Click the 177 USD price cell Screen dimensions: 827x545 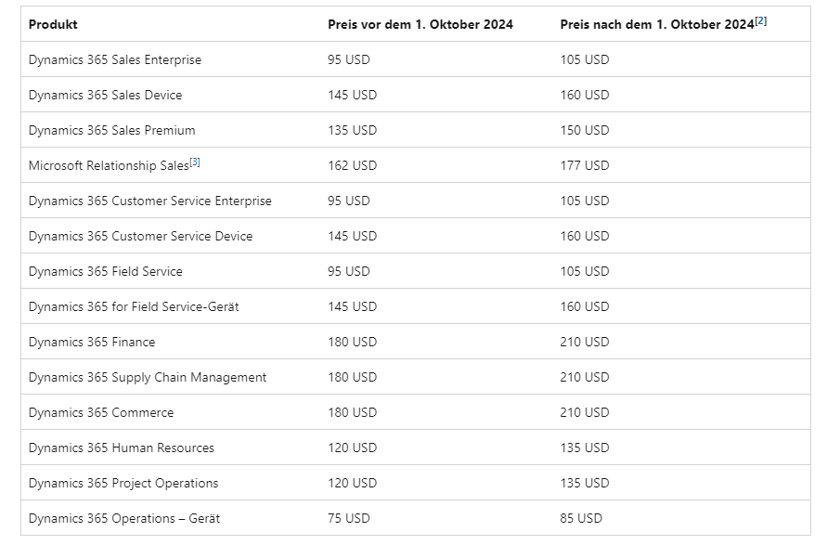tap(584, 166)
